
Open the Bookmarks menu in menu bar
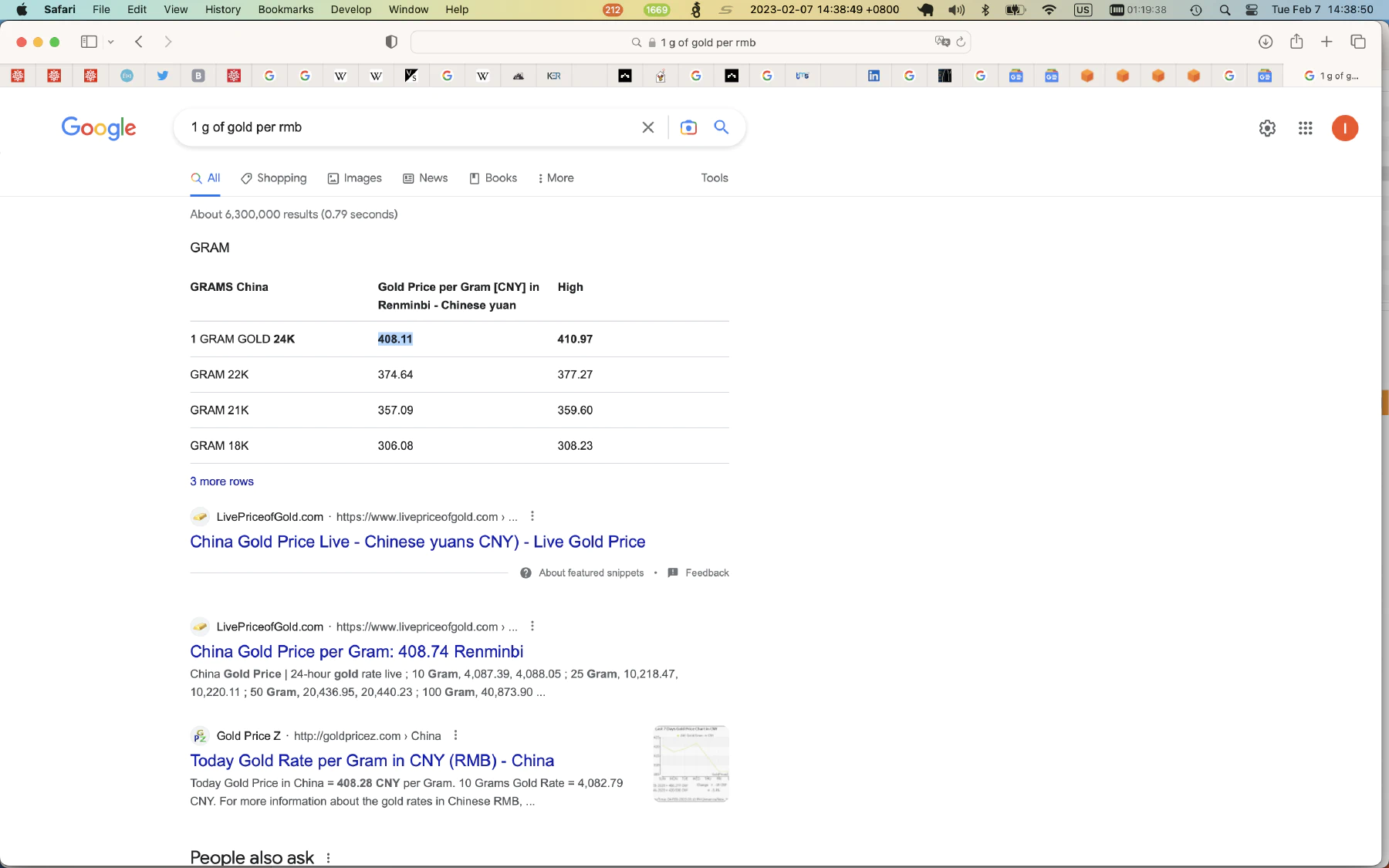[x=286, y=9]
